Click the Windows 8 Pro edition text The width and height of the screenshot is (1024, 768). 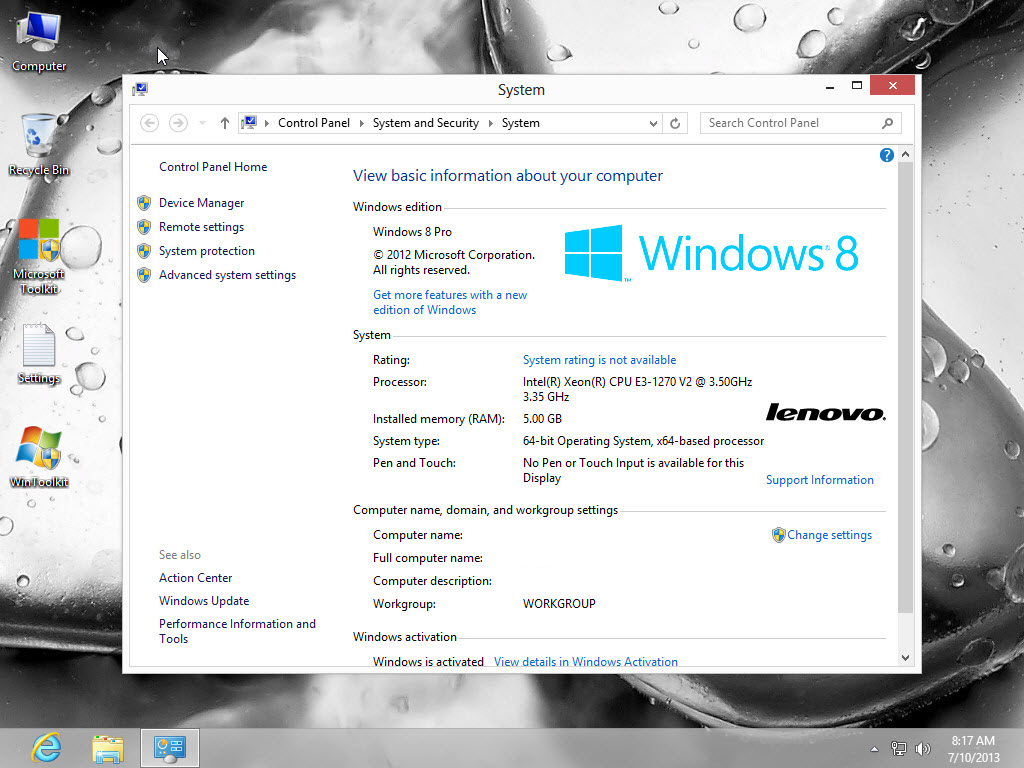point(412,232)
